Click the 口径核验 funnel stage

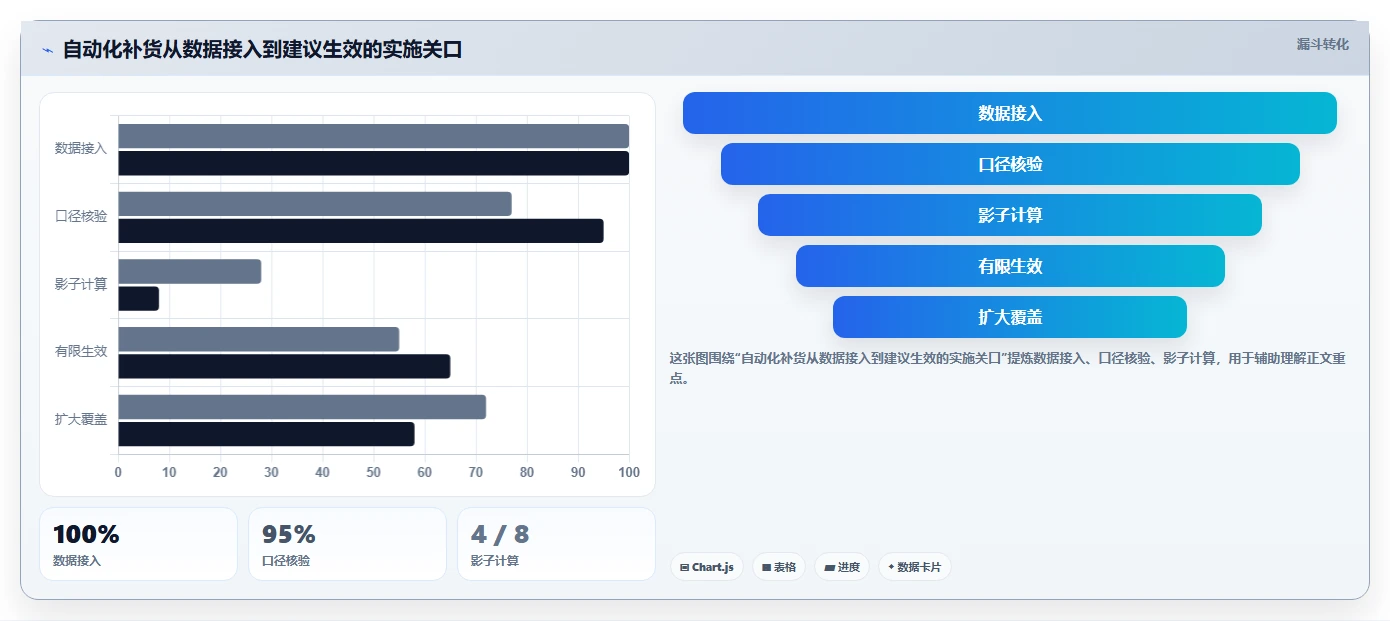click(x=1010, y=164)
